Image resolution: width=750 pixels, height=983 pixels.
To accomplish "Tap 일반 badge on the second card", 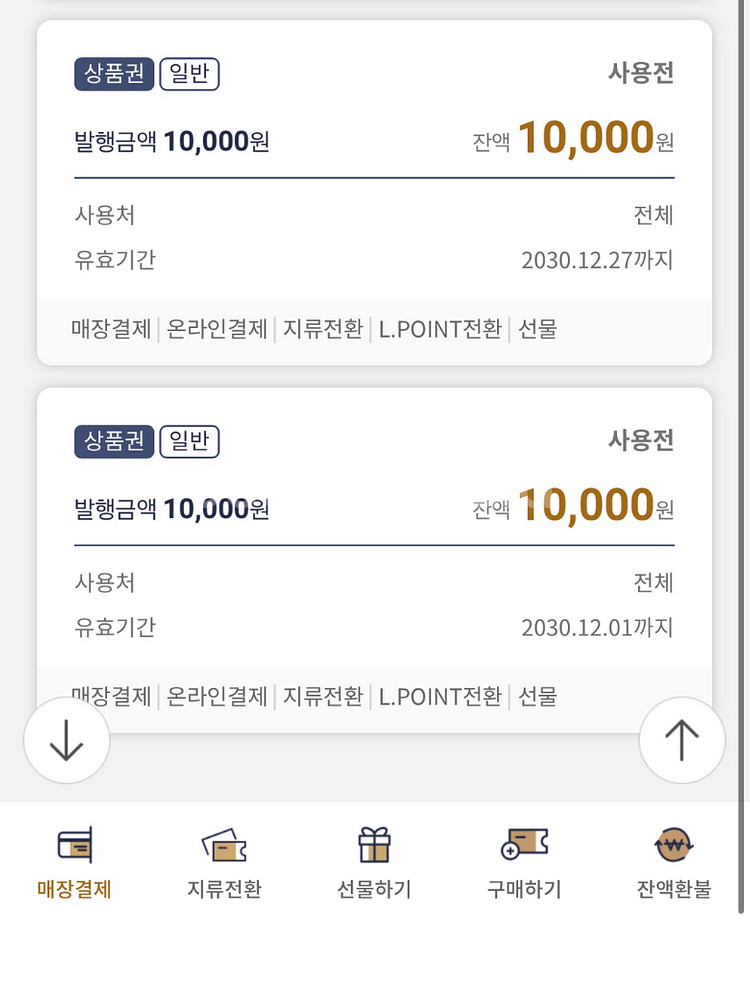I will click(x=189, y=442).
